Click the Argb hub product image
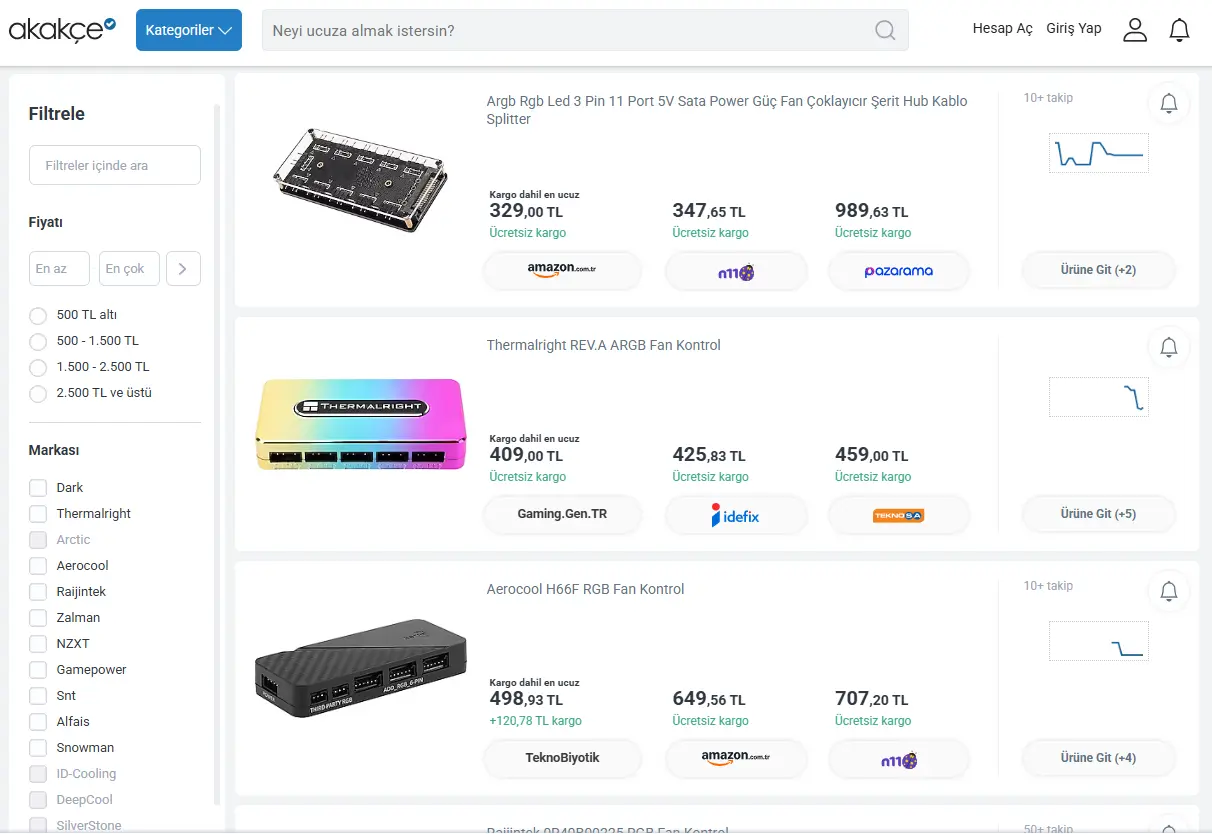 (x=361, y=181)
